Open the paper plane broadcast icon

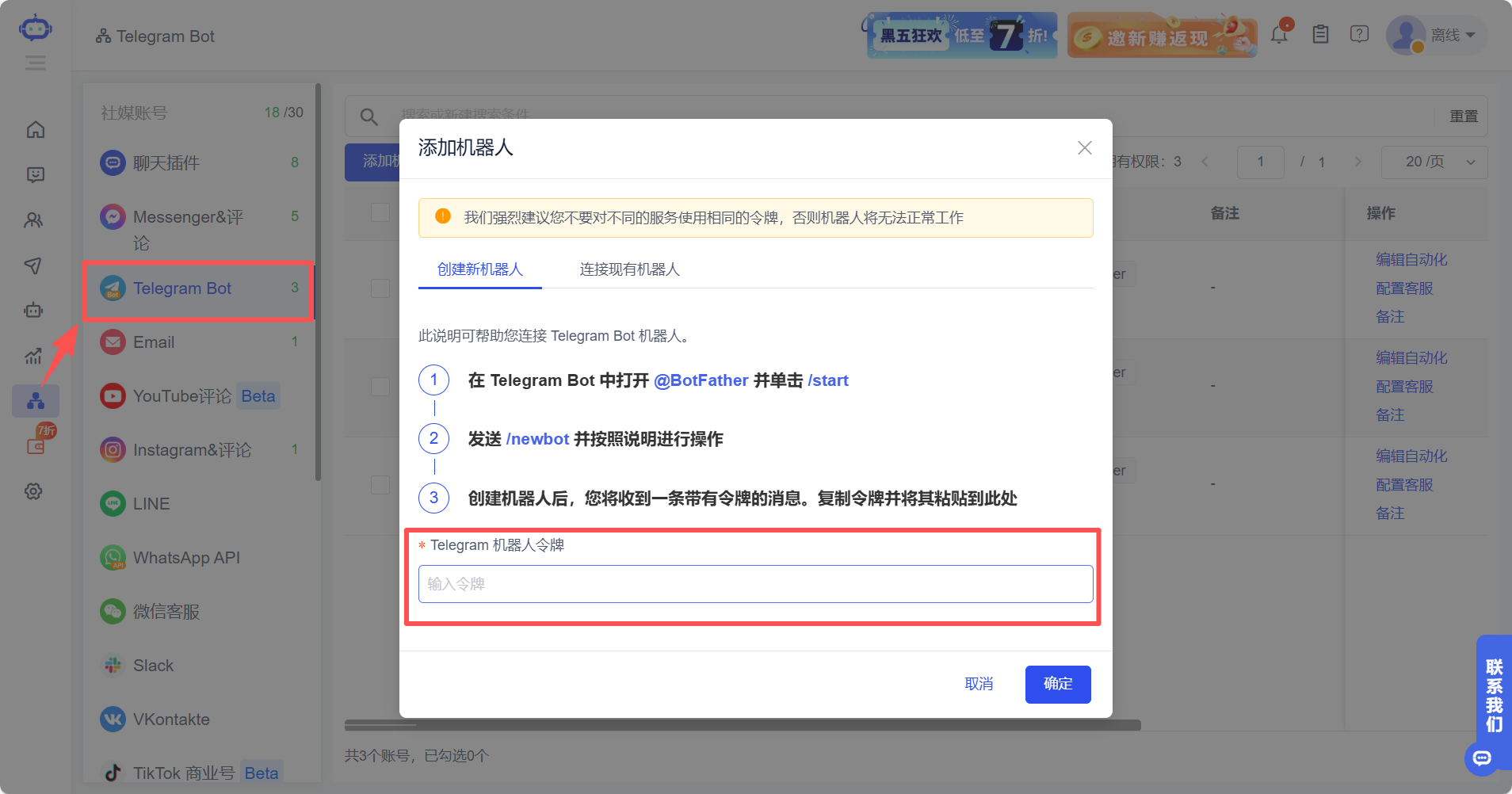click(33, 265)
